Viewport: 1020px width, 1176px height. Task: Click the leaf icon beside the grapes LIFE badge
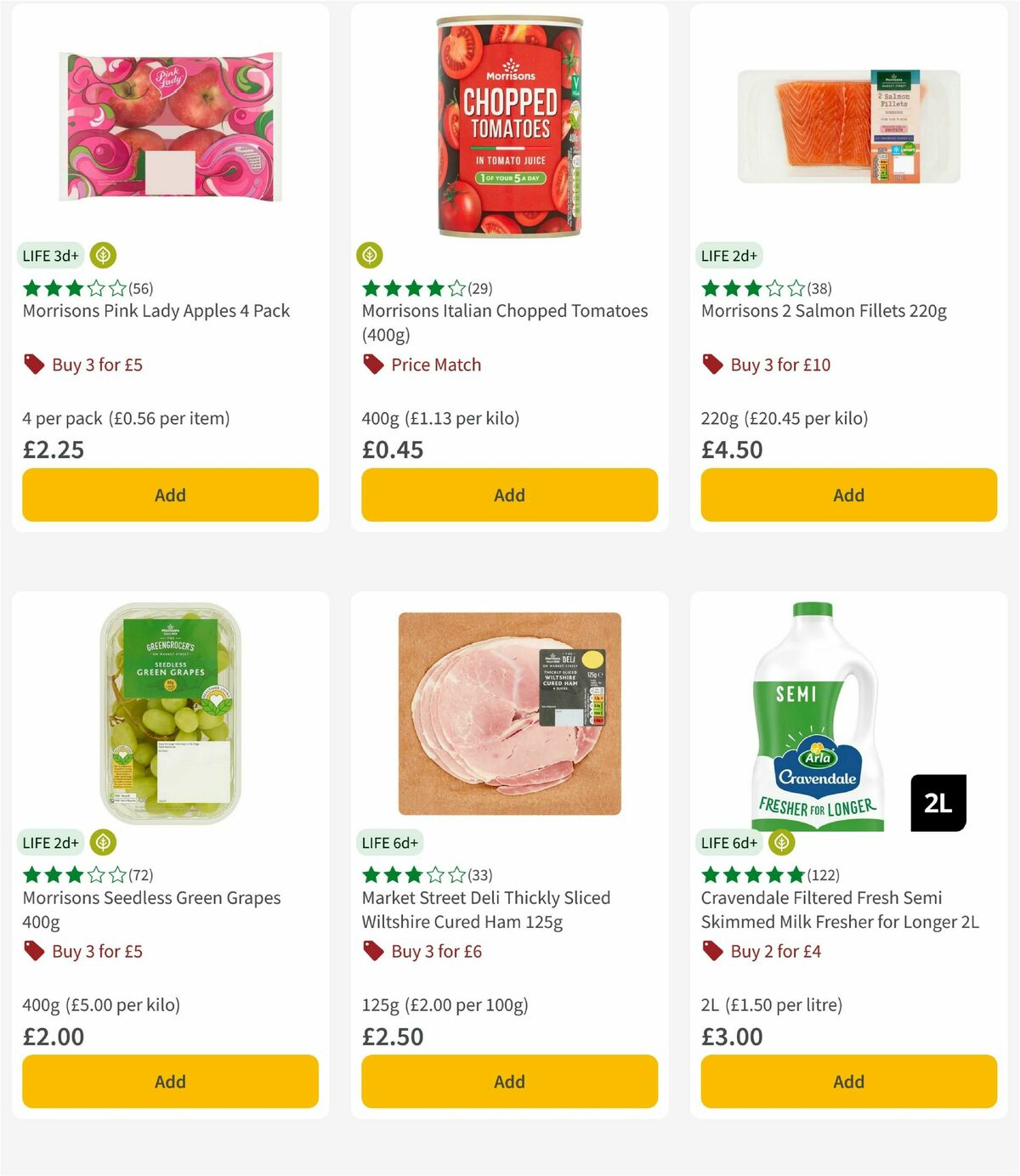102,842
